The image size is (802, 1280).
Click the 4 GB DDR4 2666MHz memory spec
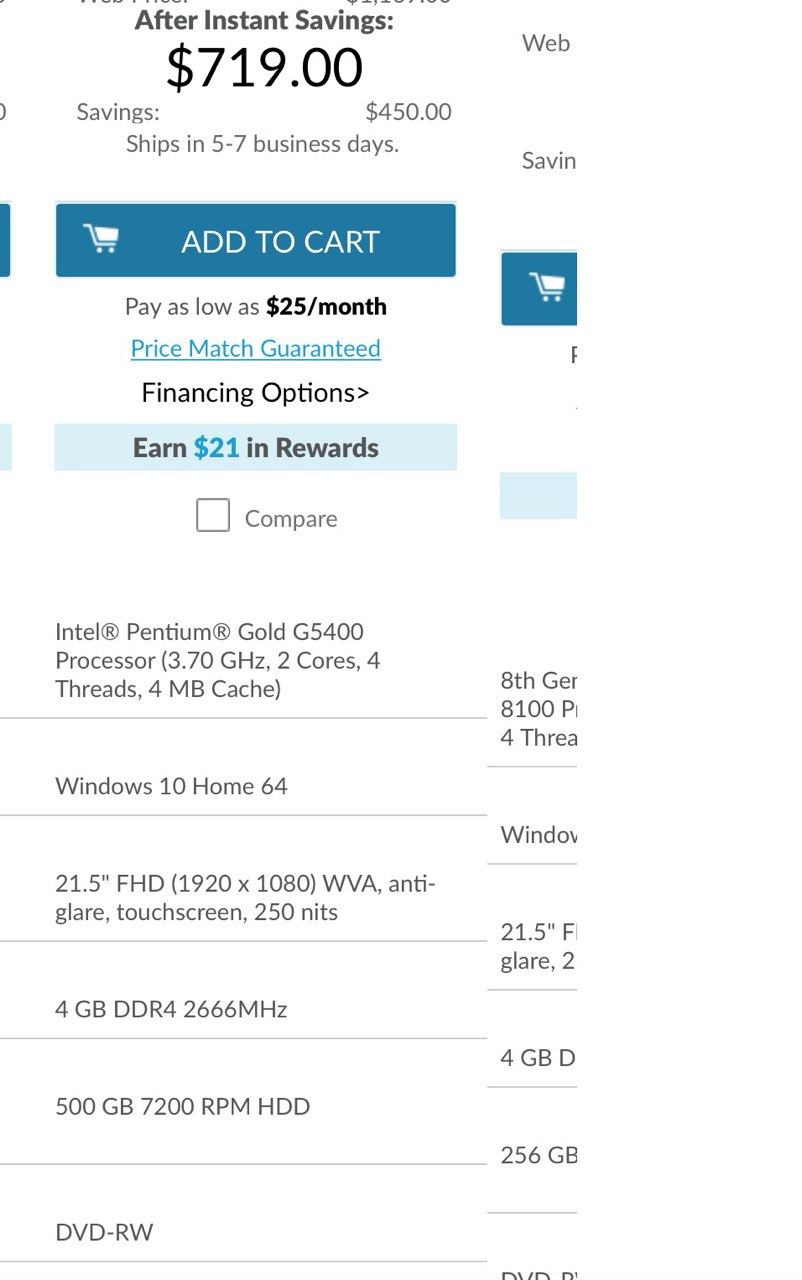(171, 1009)
